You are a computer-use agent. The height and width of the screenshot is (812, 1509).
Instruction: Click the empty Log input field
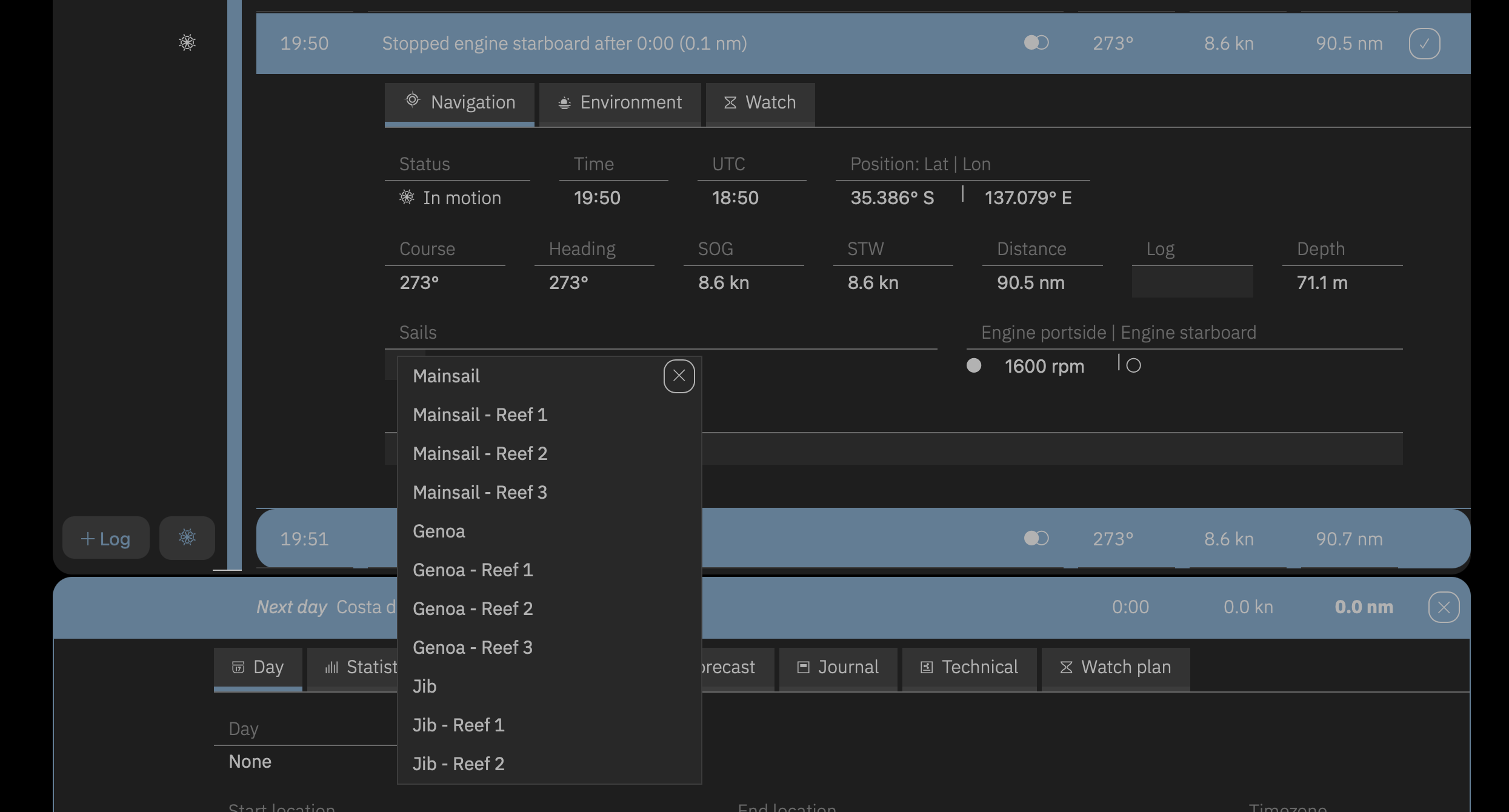pos(1191,282)
